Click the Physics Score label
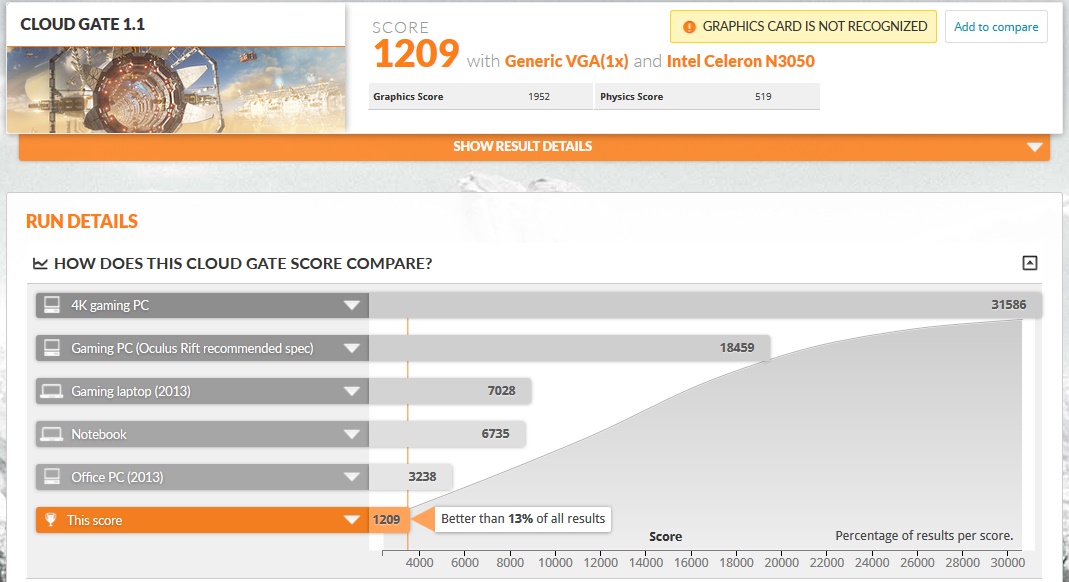The image size is (1069, 582). (631, 97)
